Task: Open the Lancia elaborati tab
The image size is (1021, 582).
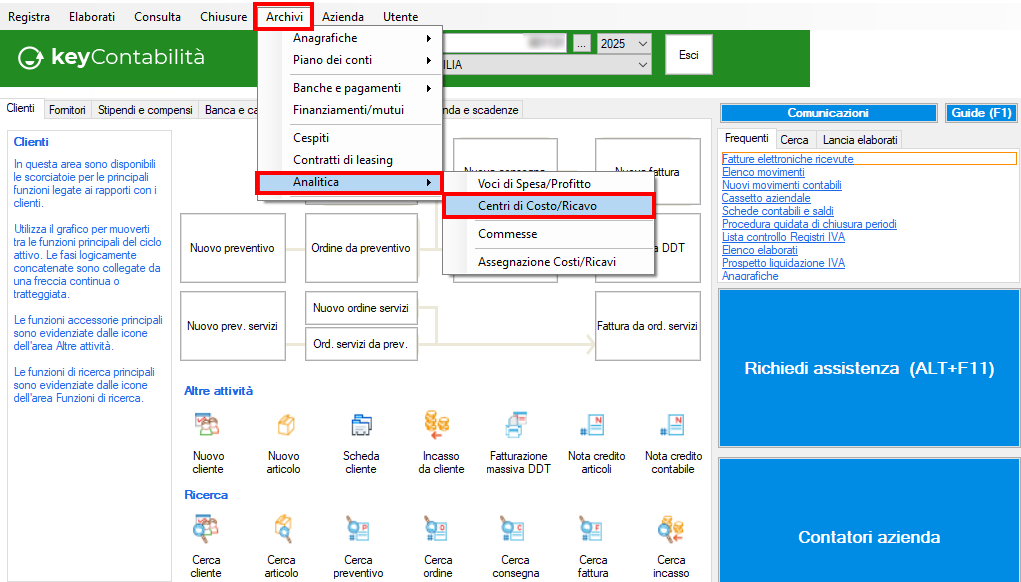Action: pyautogui.click(x=860, y=140)
